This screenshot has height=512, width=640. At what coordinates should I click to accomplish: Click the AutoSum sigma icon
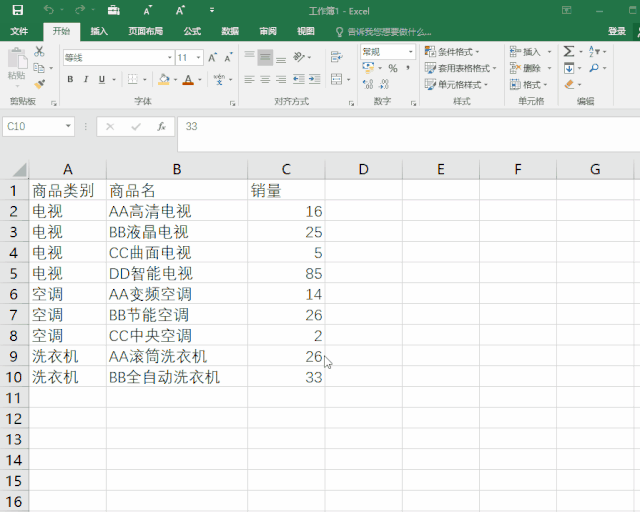coord(568,51)
